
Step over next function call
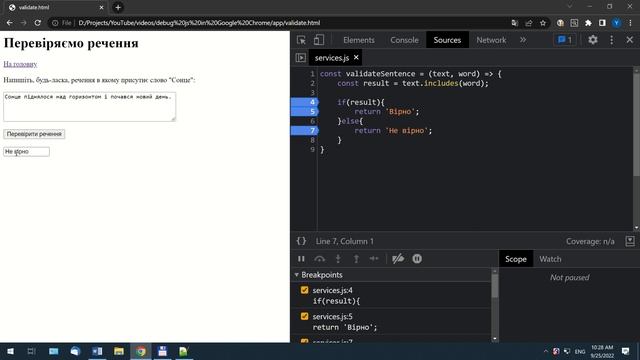pyautogui.click(x=320, y=259)
